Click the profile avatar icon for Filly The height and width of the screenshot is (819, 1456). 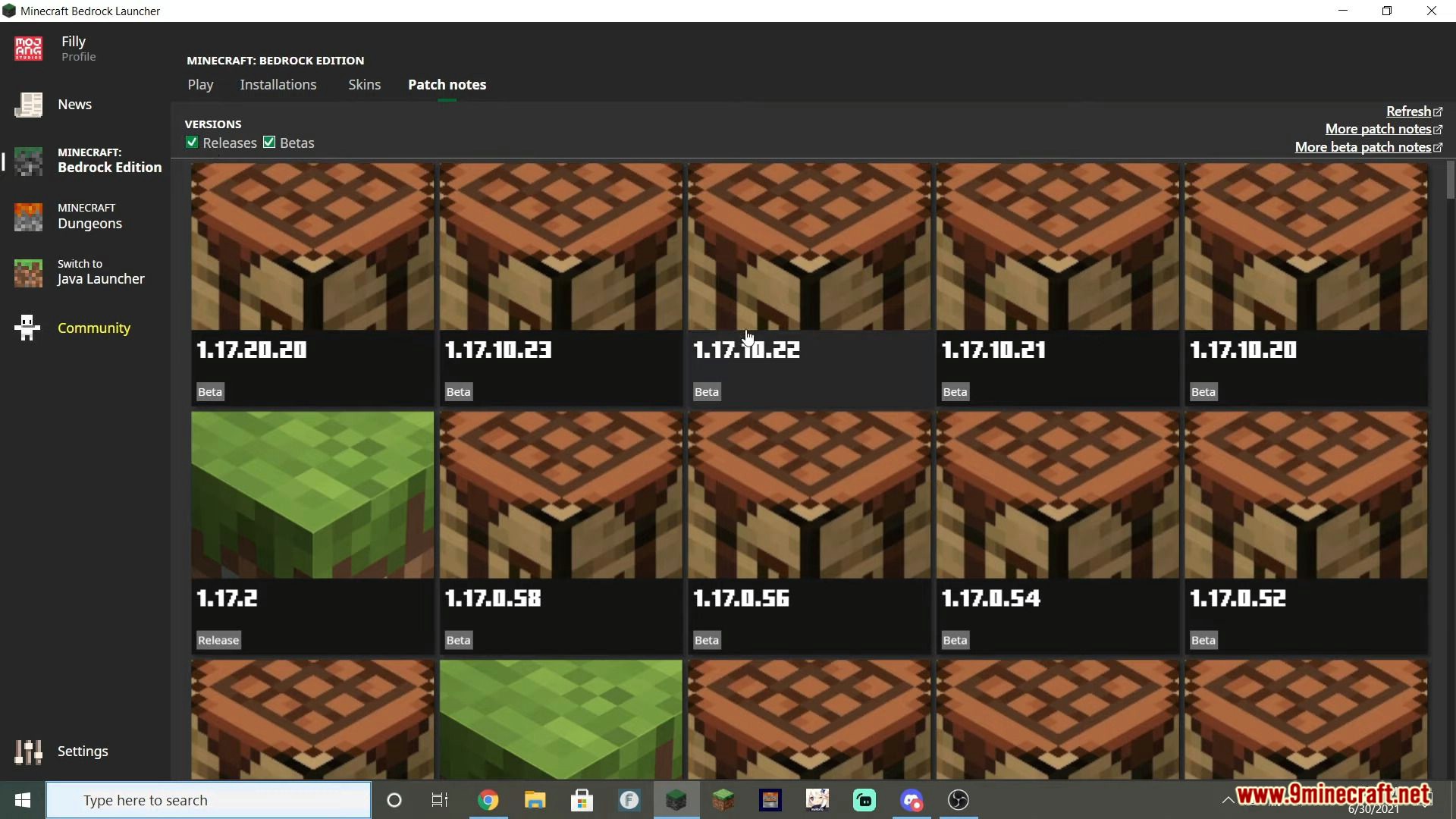(28, 48)
